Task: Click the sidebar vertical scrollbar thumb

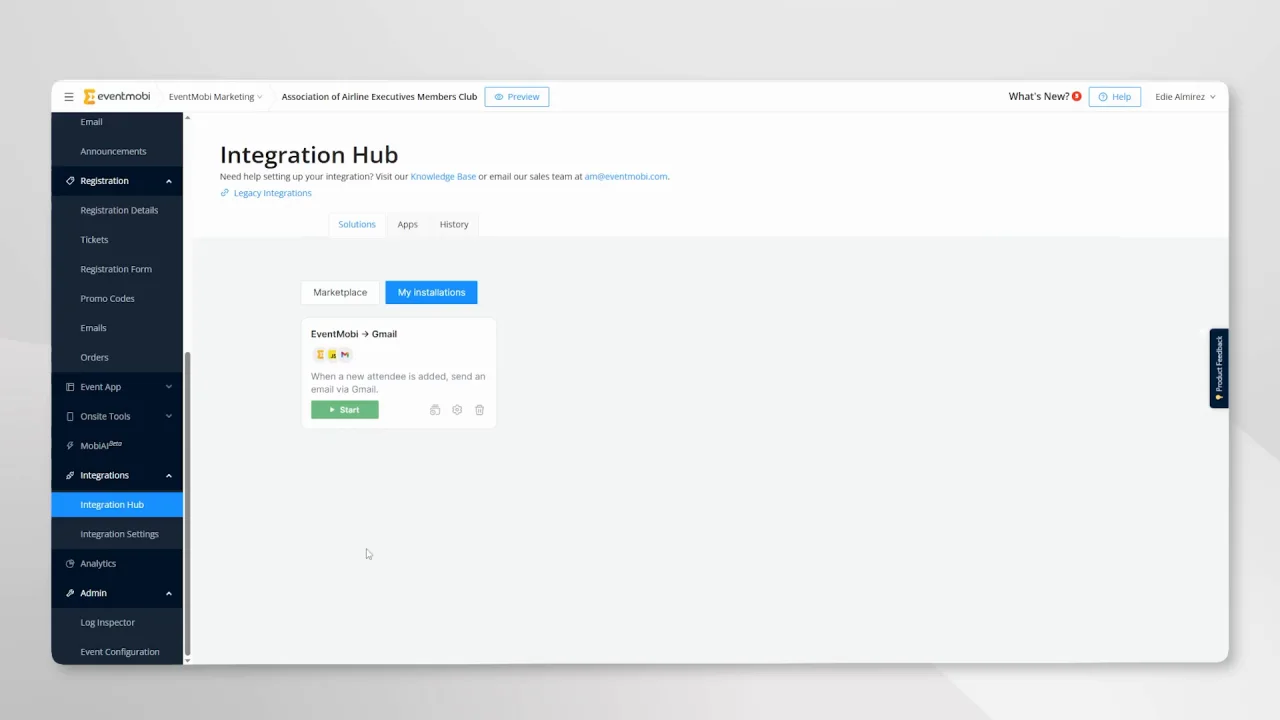Action: coord(187,503)
